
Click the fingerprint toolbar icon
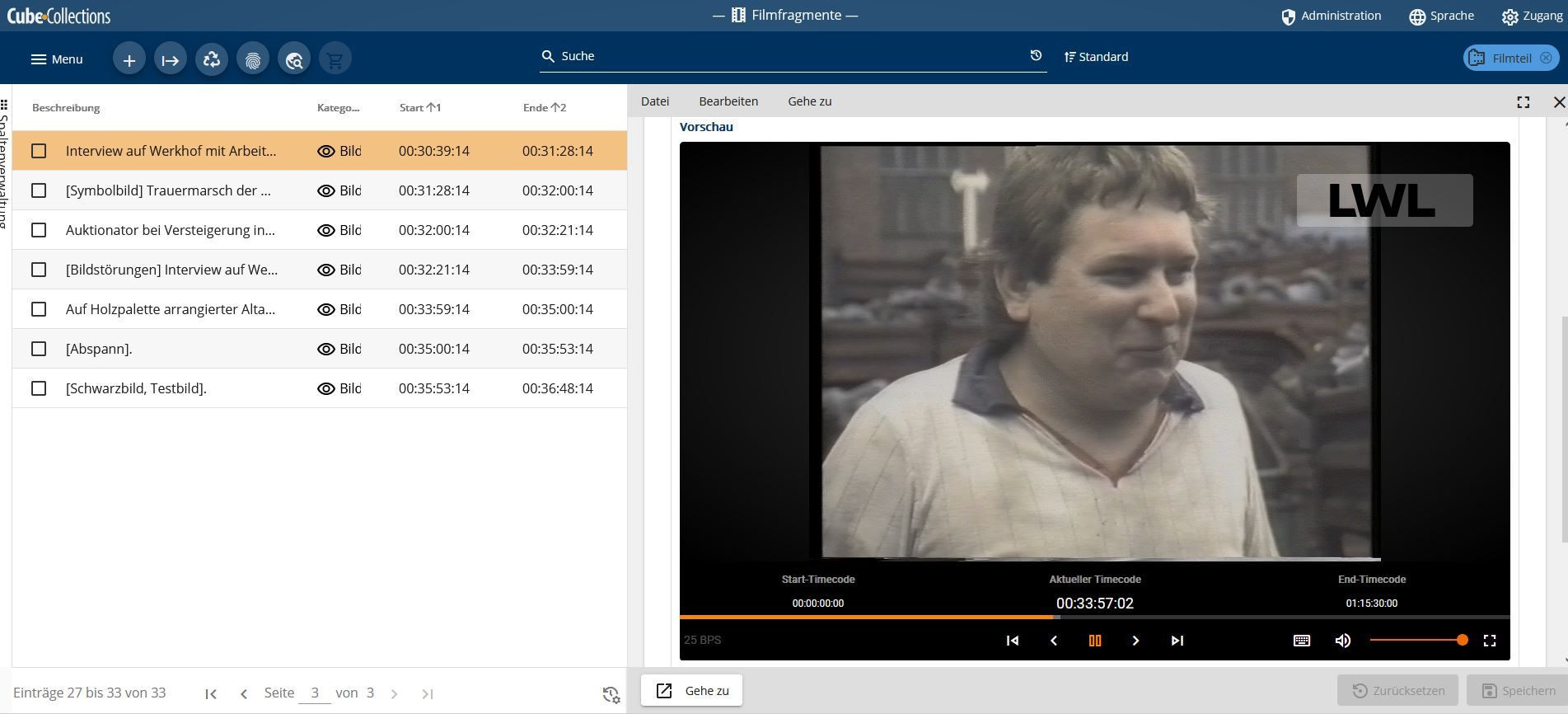253,59
